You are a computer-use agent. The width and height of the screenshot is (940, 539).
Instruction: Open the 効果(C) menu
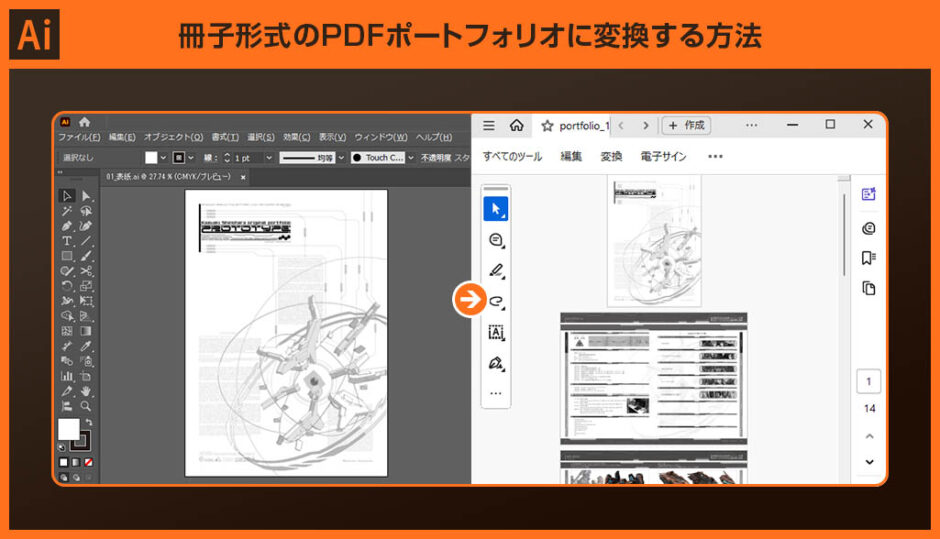[297, 137]
